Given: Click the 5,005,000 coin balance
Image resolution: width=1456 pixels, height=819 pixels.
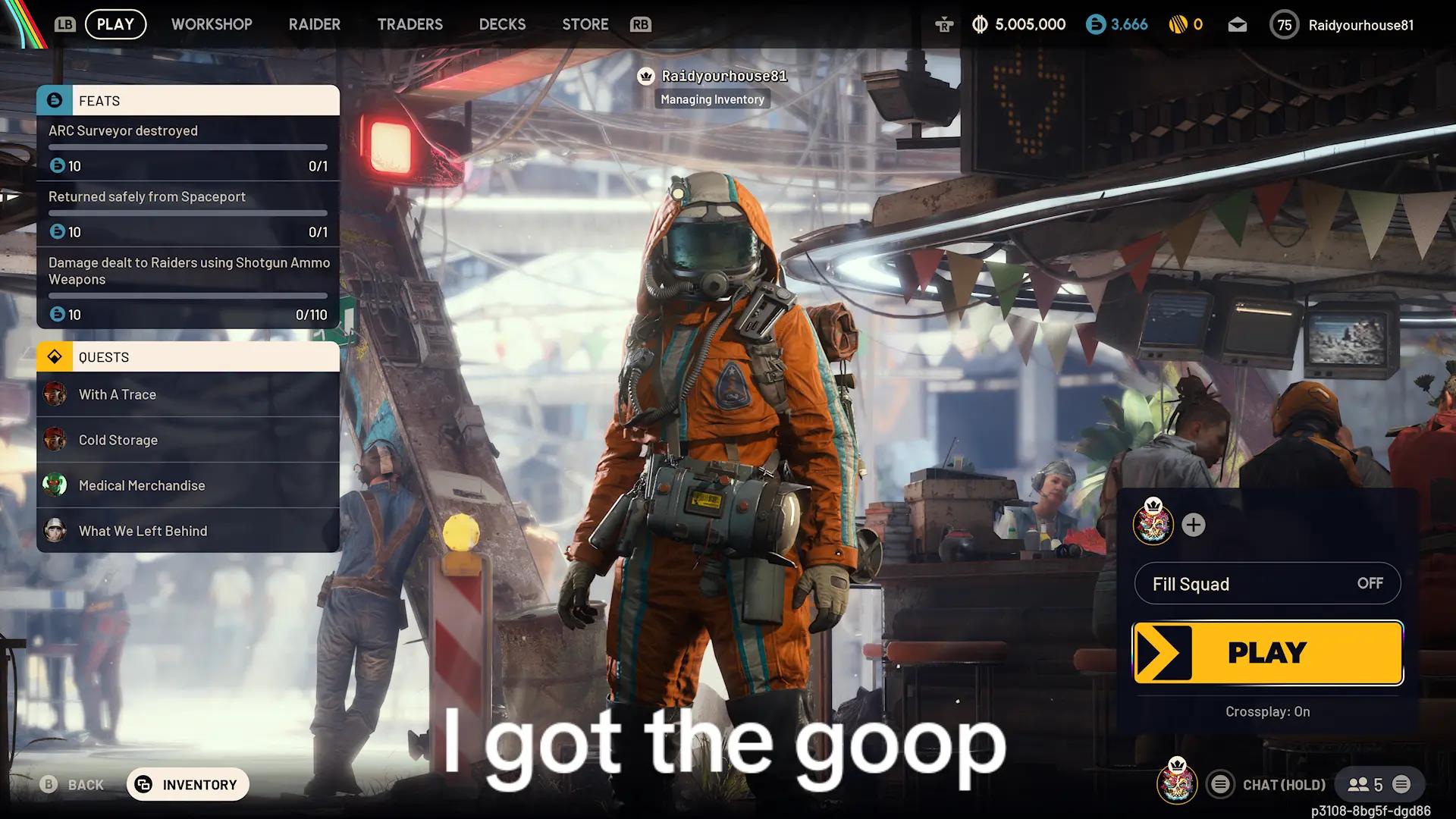Looking at the screenshot, I should (1031, 25).
